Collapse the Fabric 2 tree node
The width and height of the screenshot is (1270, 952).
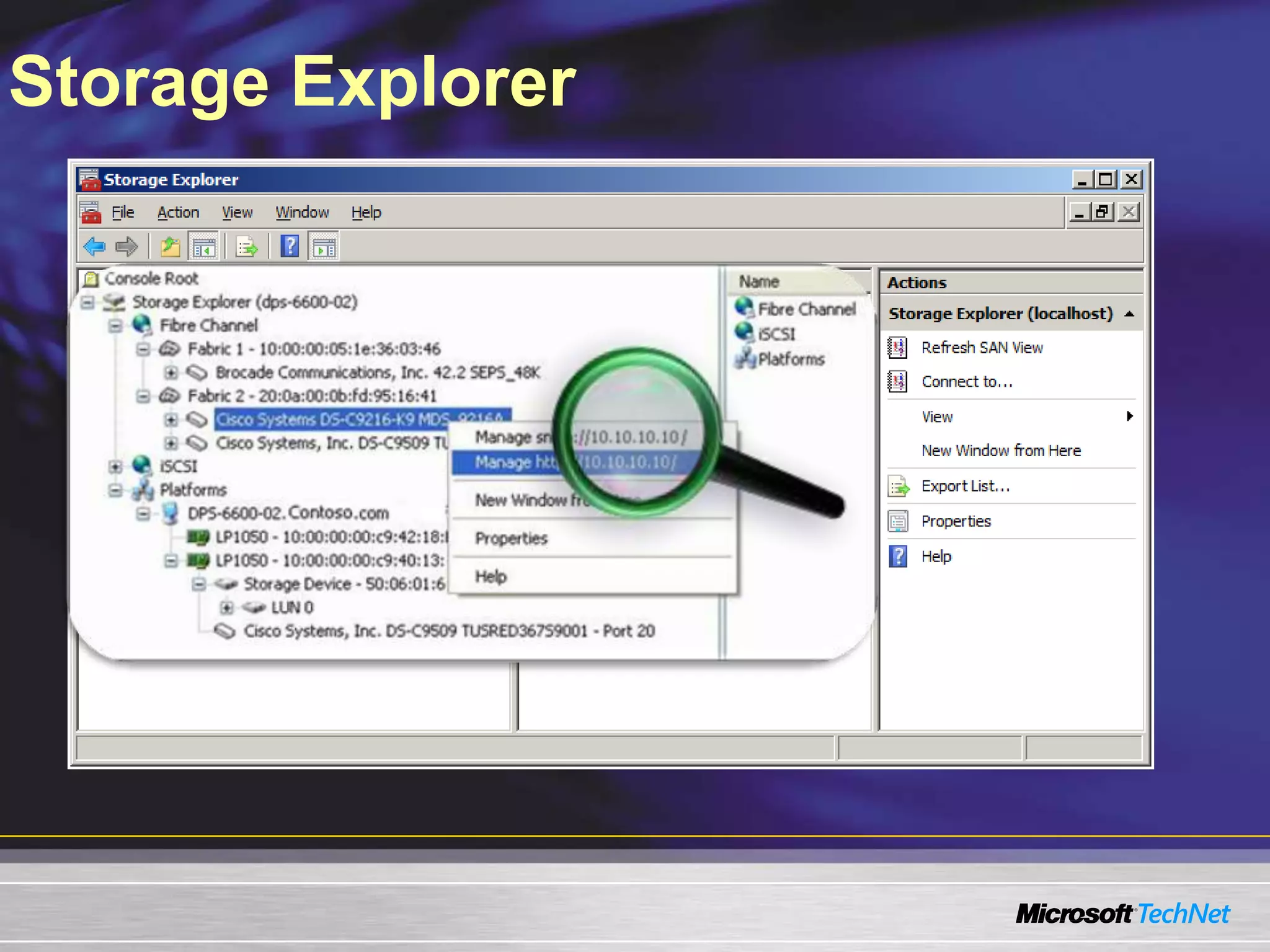click(x=143, y=396)
